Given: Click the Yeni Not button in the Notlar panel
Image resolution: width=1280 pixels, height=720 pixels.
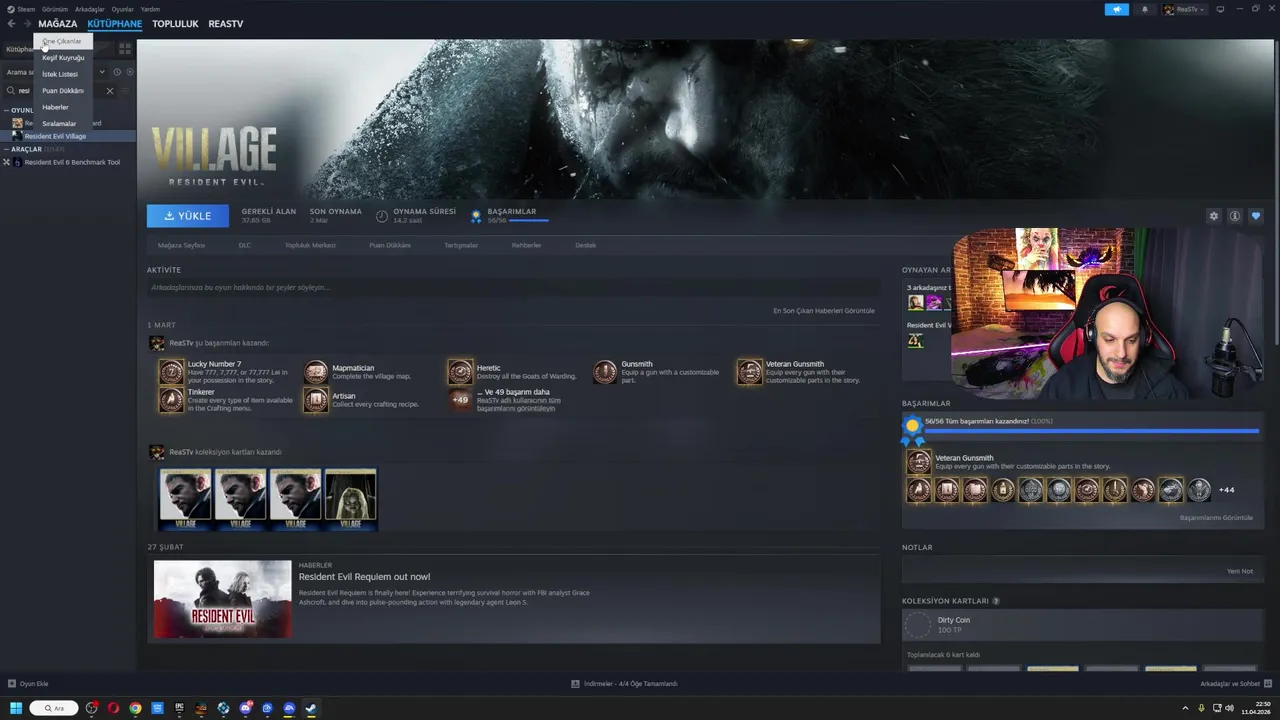Looking at the screenshot, I should point(1240,571).
